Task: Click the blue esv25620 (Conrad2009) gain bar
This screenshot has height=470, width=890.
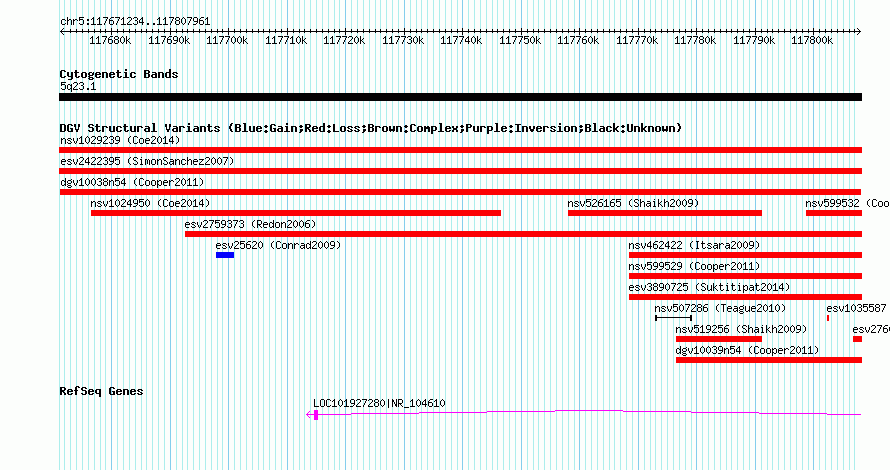Action: (225, 255)
